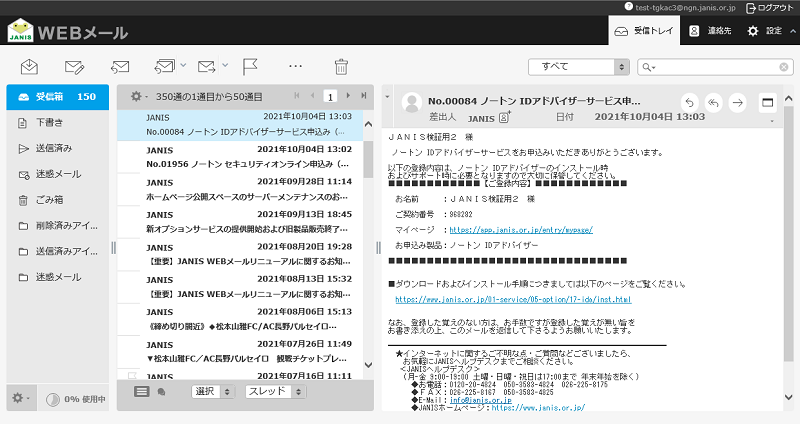
Task: Click the check mail inbox-download icon
Action: click(30, 66)
